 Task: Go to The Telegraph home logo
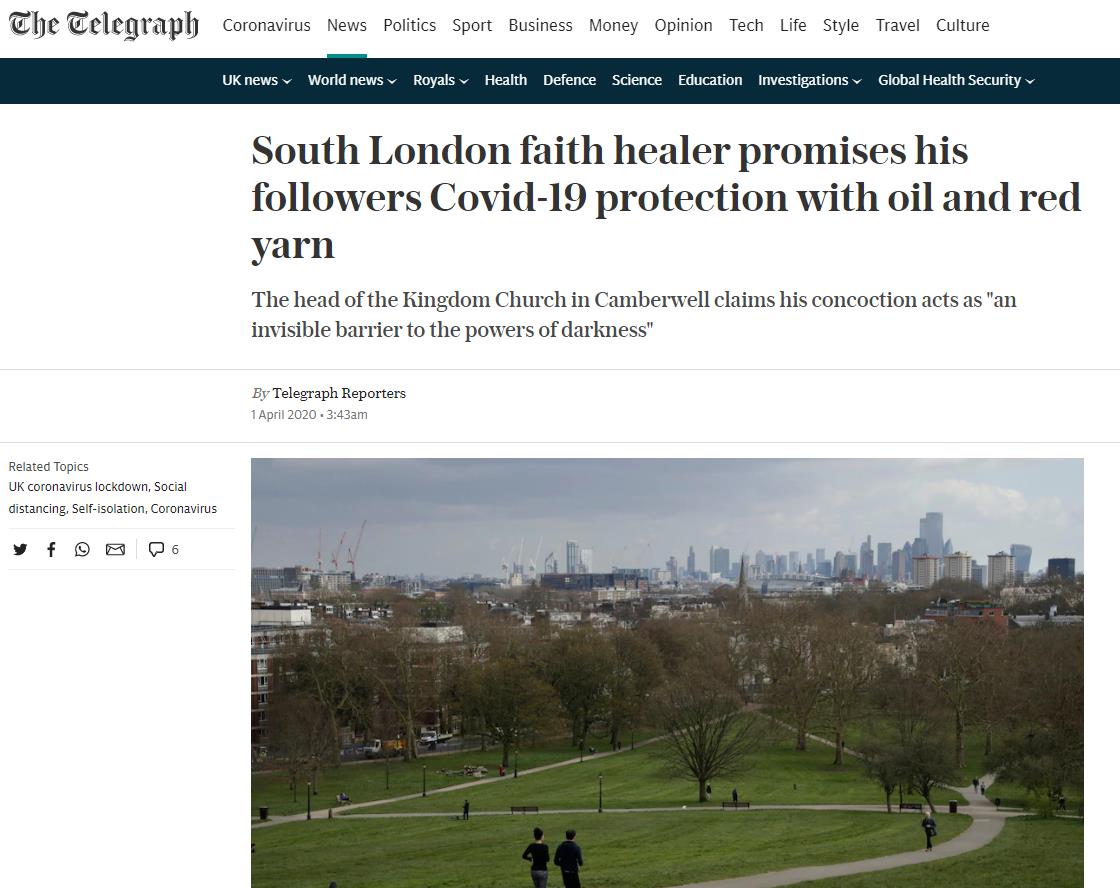pyautogui.click(x=104, y=25)
